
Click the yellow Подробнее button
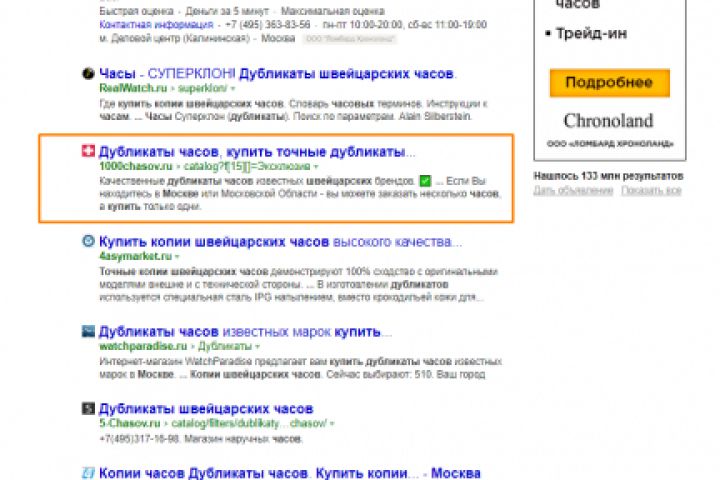pos(609,83)
